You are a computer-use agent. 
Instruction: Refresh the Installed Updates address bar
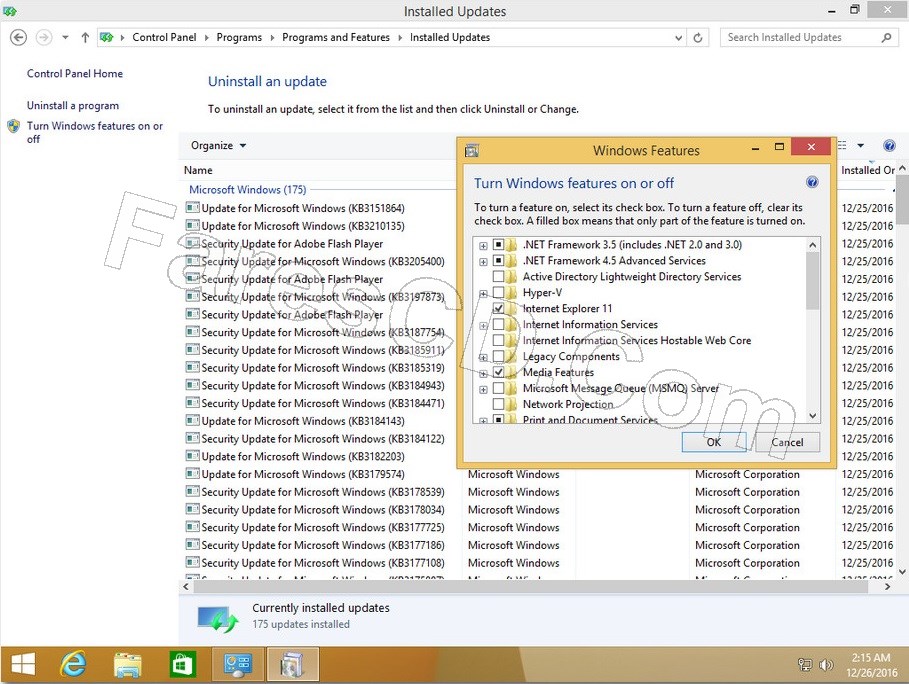pyautogui.click(x=698, y=38)
